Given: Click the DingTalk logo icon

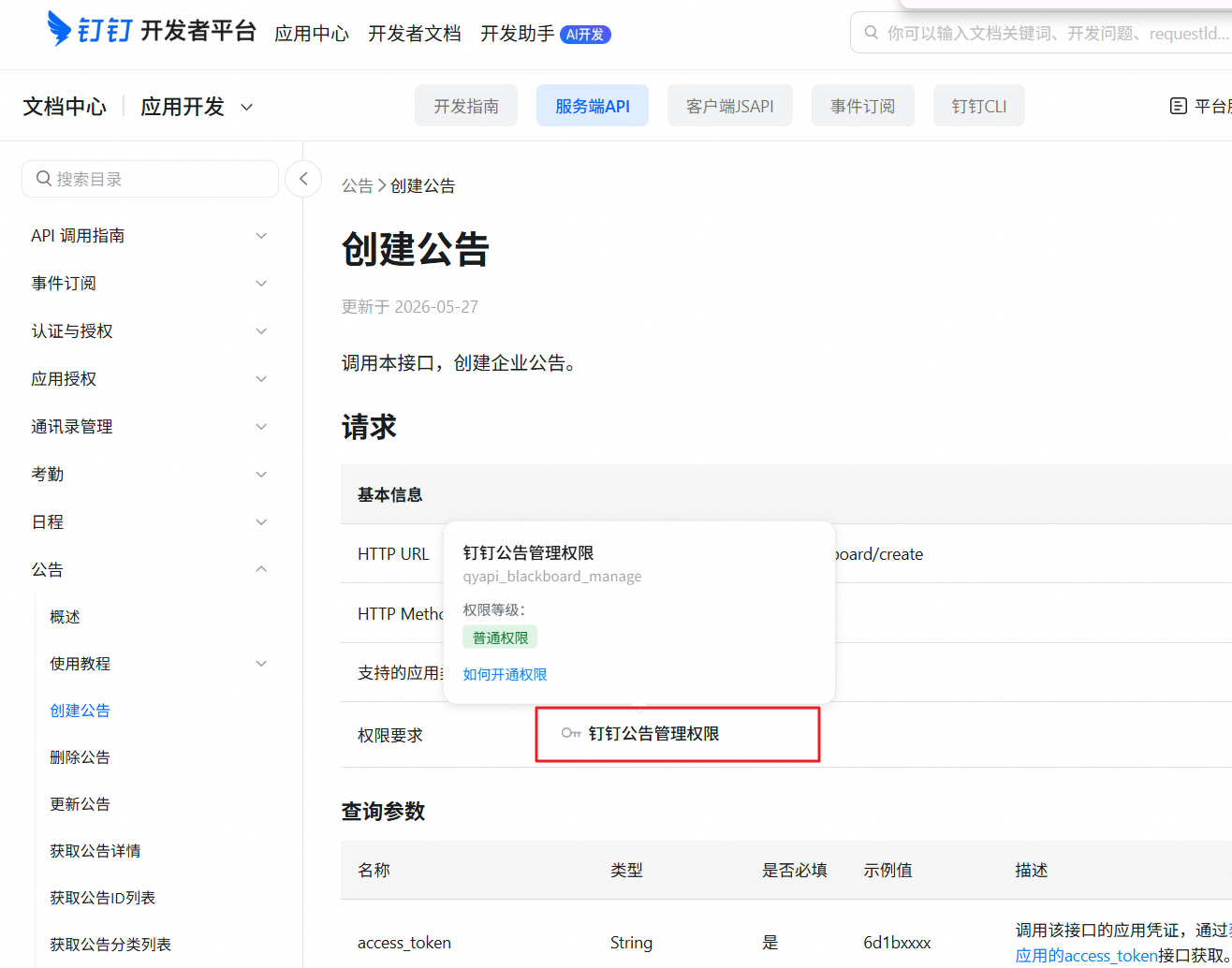Looking at the screenshot, I should (60, 29).
